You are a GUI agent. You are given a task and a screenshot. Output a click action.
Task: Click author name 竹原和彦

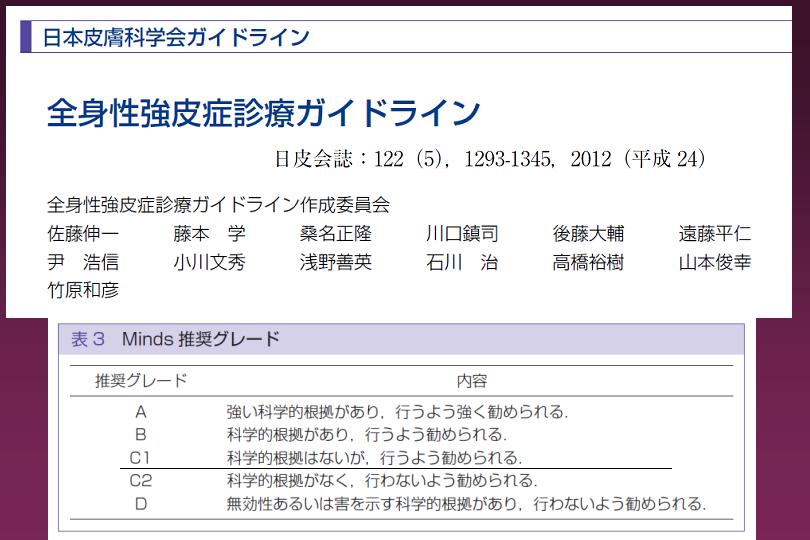[83, 290]
